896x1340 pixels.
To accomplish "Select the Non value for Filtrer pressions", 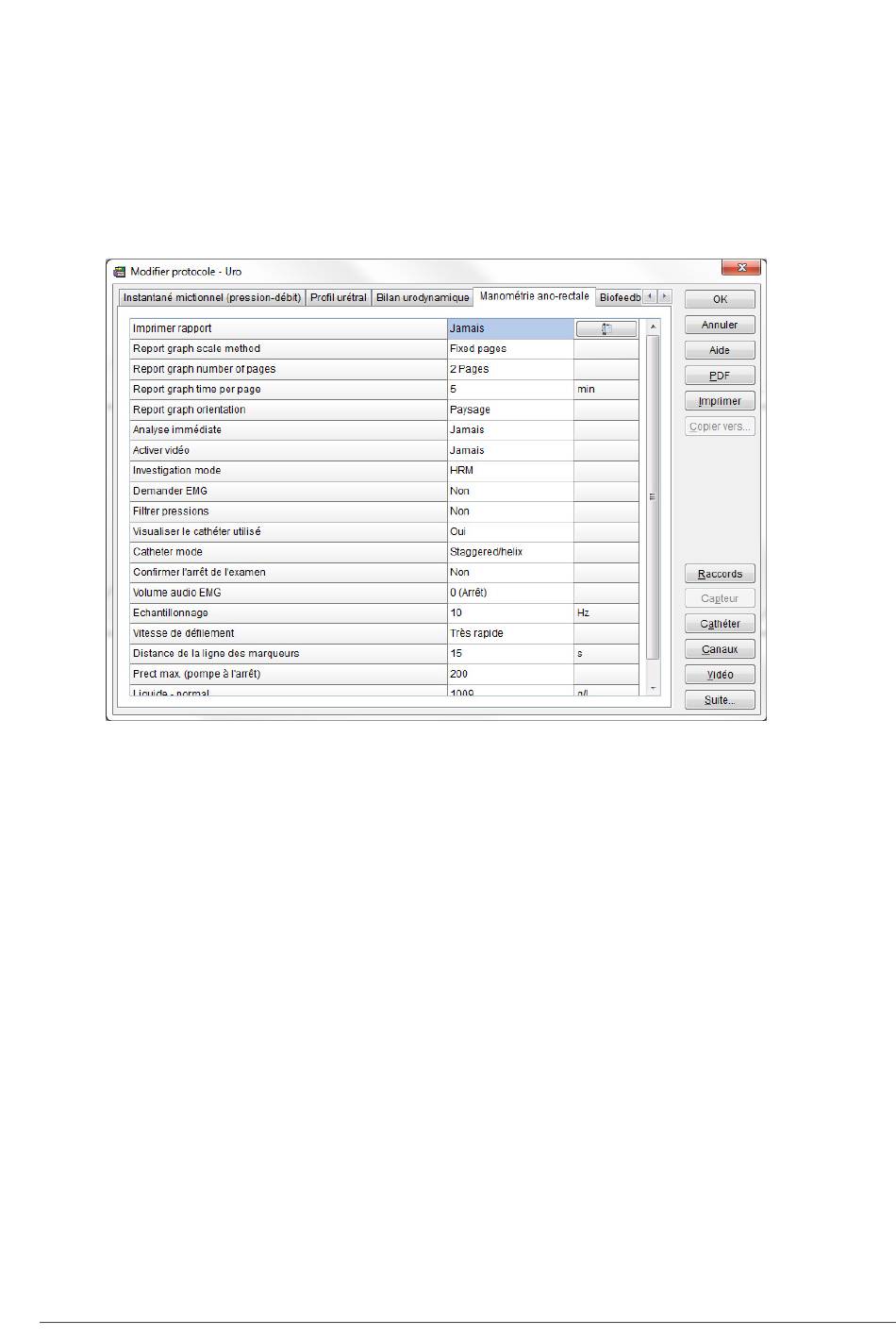I will pyautogui.click(x=510, y=511).
